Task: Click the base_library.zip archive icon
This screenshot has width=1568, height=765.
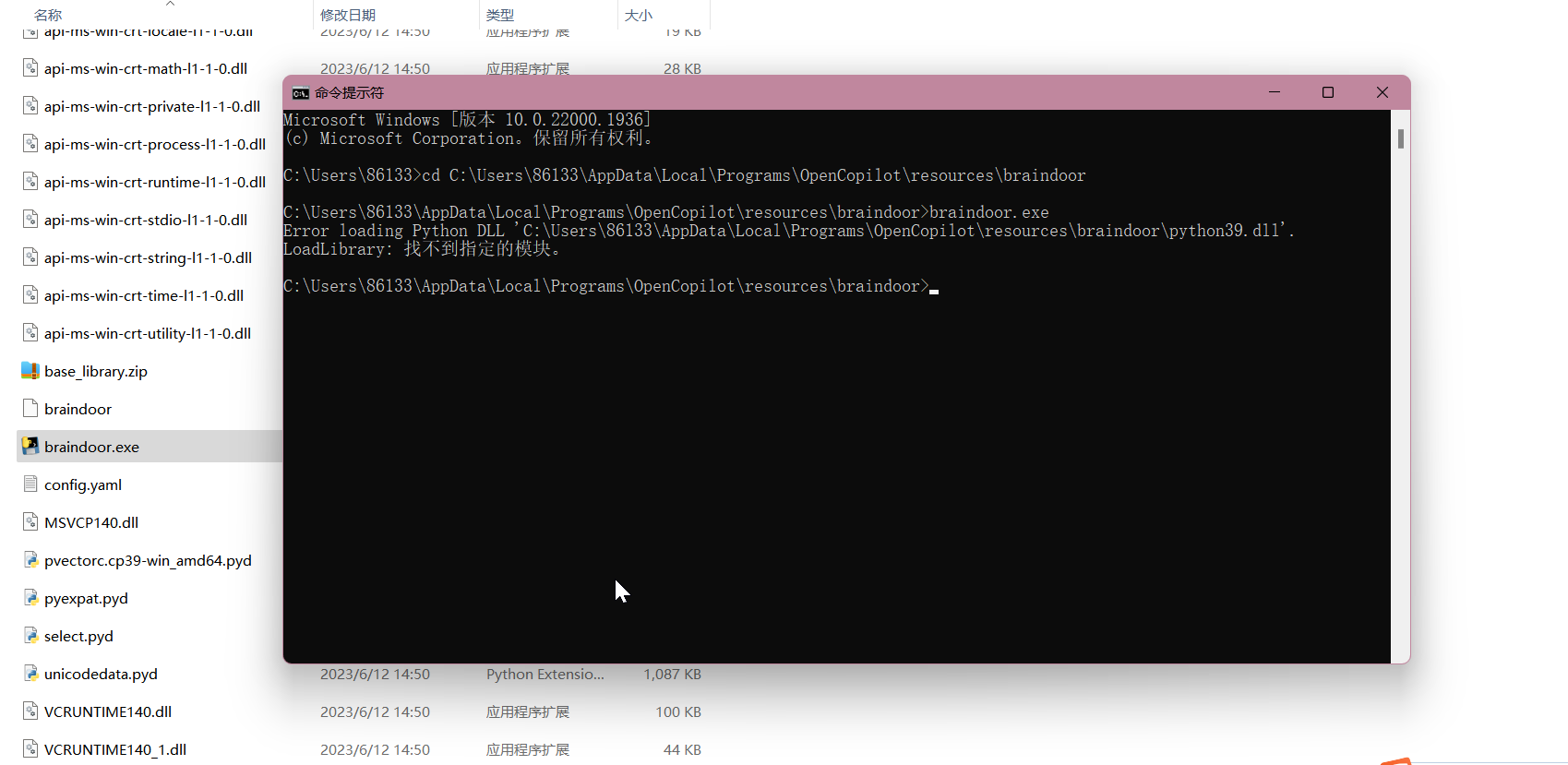Action: click(30, 371)
